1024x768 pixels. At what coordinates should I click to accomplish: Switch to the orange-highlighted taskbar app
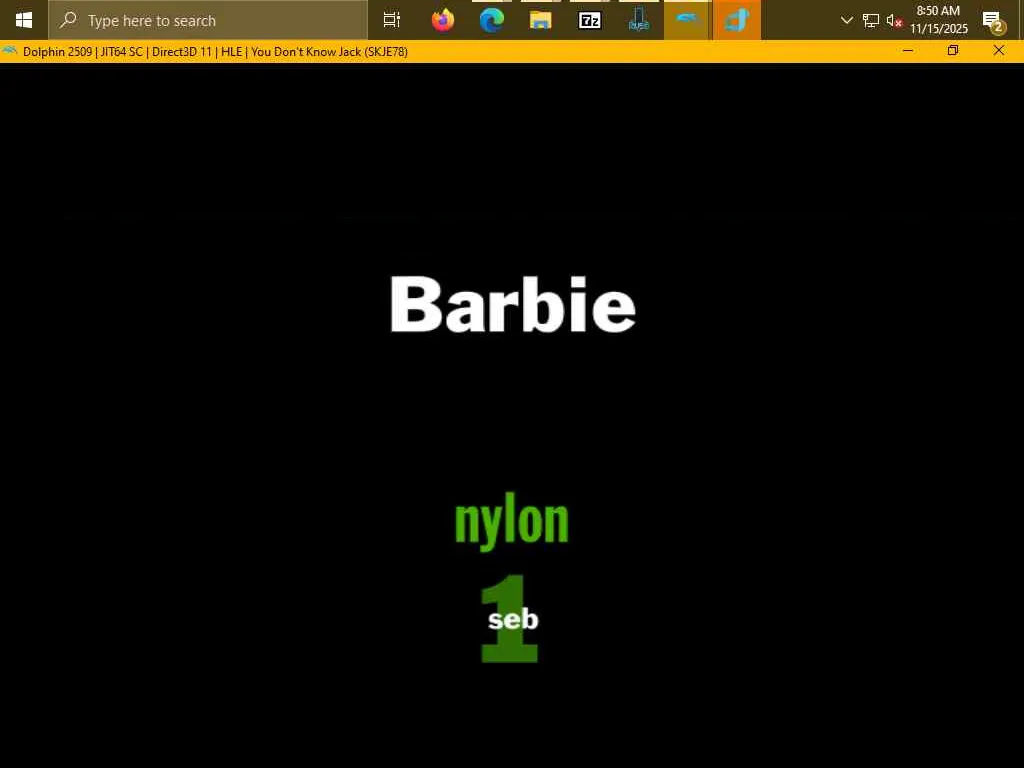tap(737, 20)
